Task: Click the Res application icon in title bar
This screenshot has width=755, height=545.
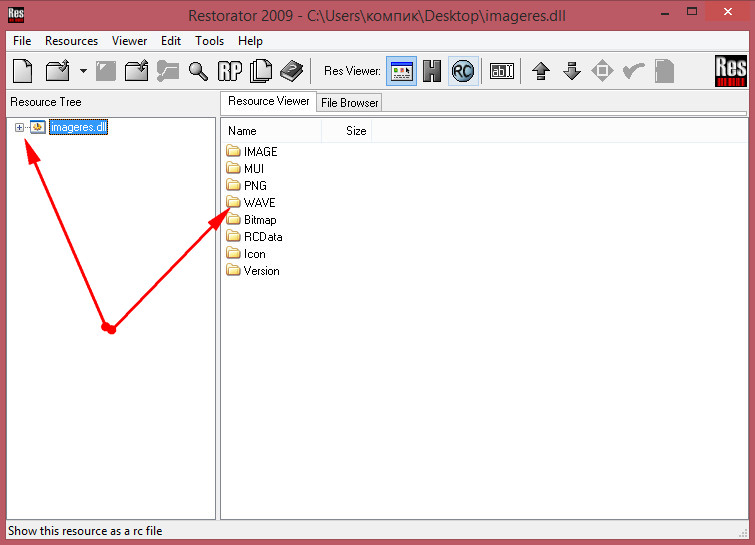Action: pyautogui.click(x=16, y=15)
